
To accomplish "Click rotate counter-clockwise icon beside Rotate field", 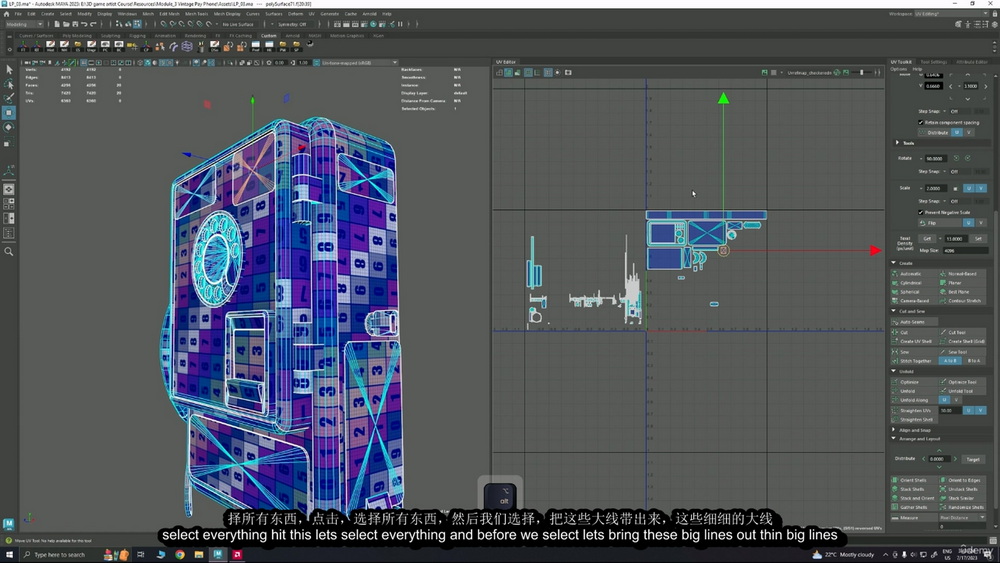I will (957, 158).
